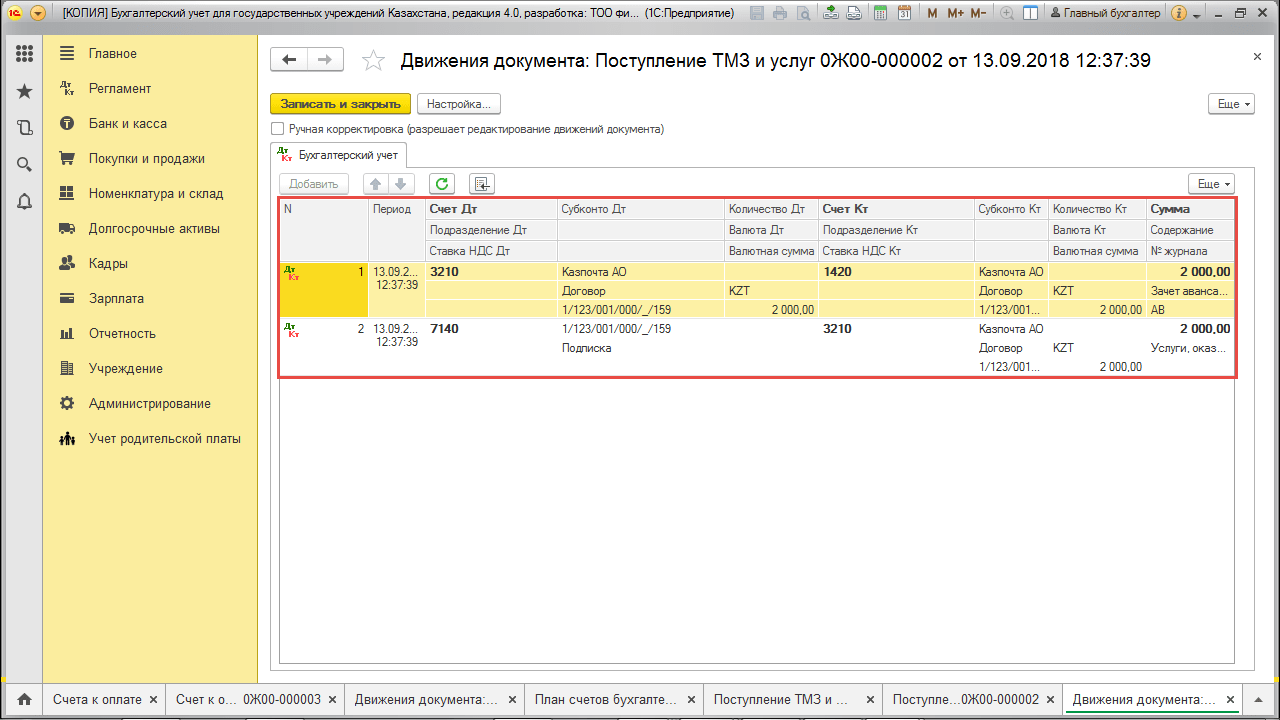
Task: Refresh the movements table
Action: 442,184
